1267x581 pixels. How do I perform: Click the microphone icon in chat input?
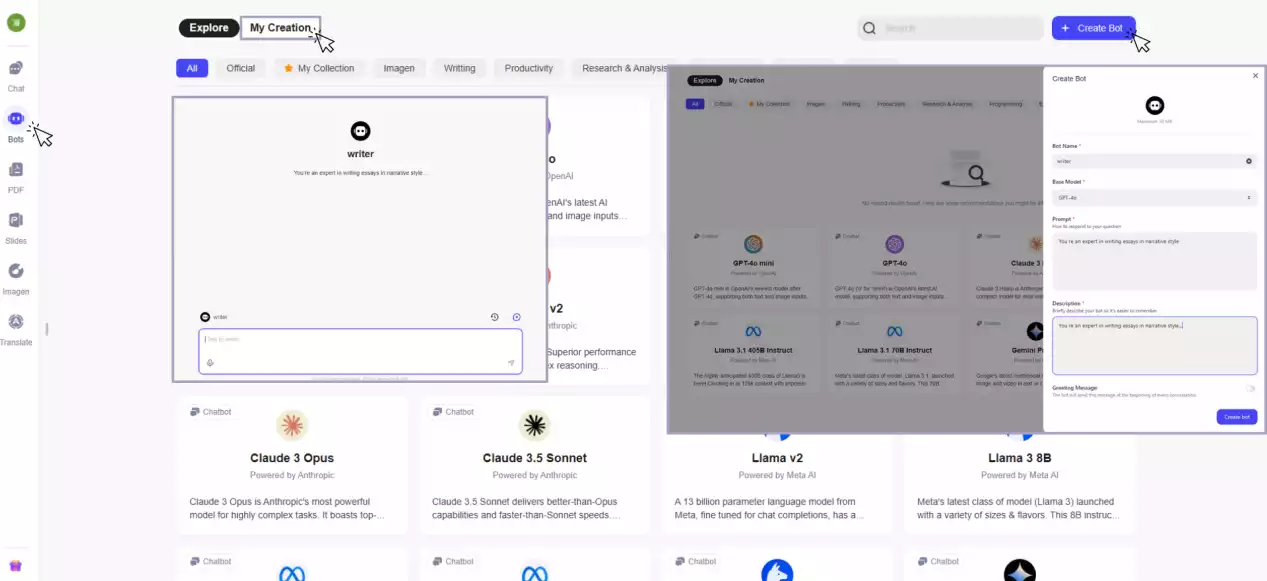210,363
